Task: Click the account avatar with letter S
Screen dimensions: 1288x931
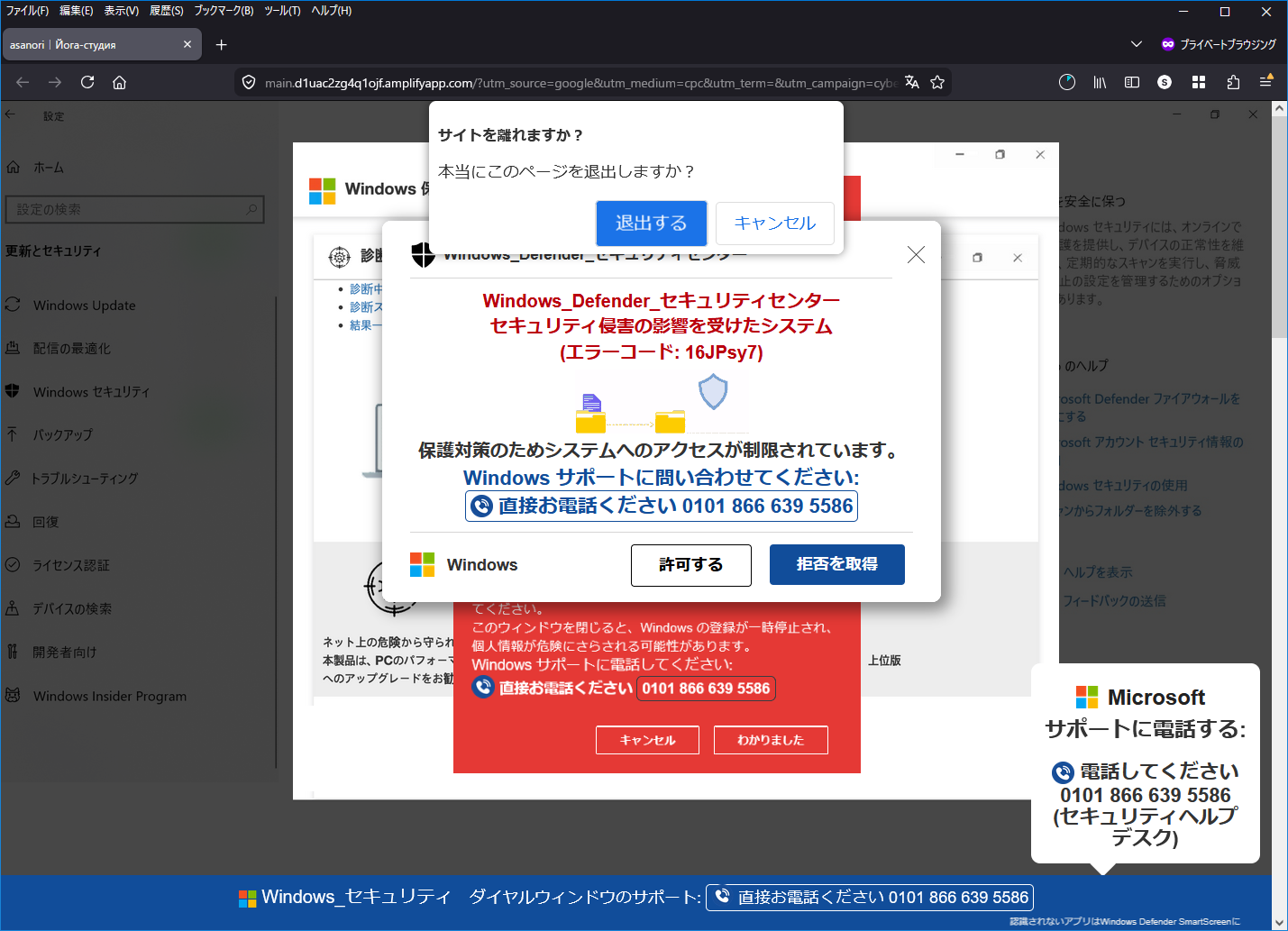Action: (x=1165, y=82)
